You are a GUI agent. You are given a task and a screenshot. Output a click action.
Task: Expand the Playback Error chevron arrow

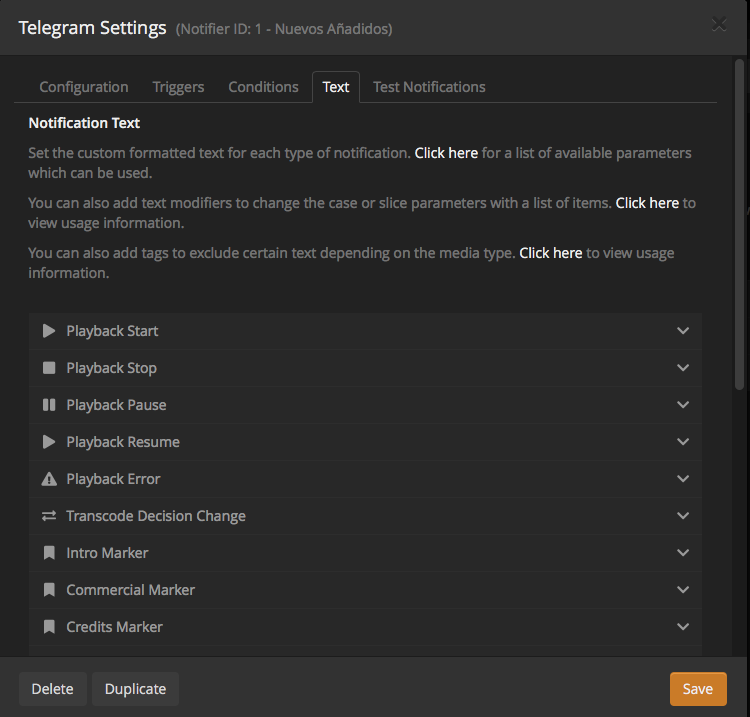click(x=683, y=479)
